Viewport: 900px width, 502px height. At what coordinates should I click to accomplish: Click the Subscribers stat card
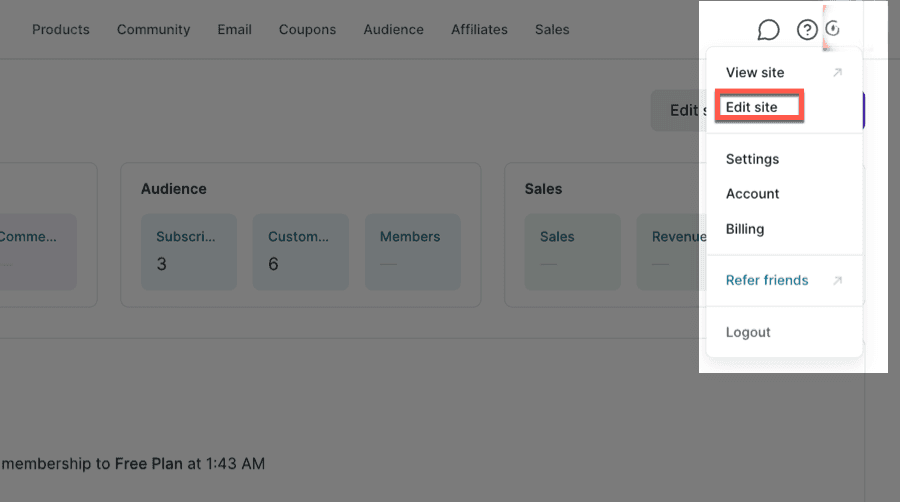[x=189, y=252]
